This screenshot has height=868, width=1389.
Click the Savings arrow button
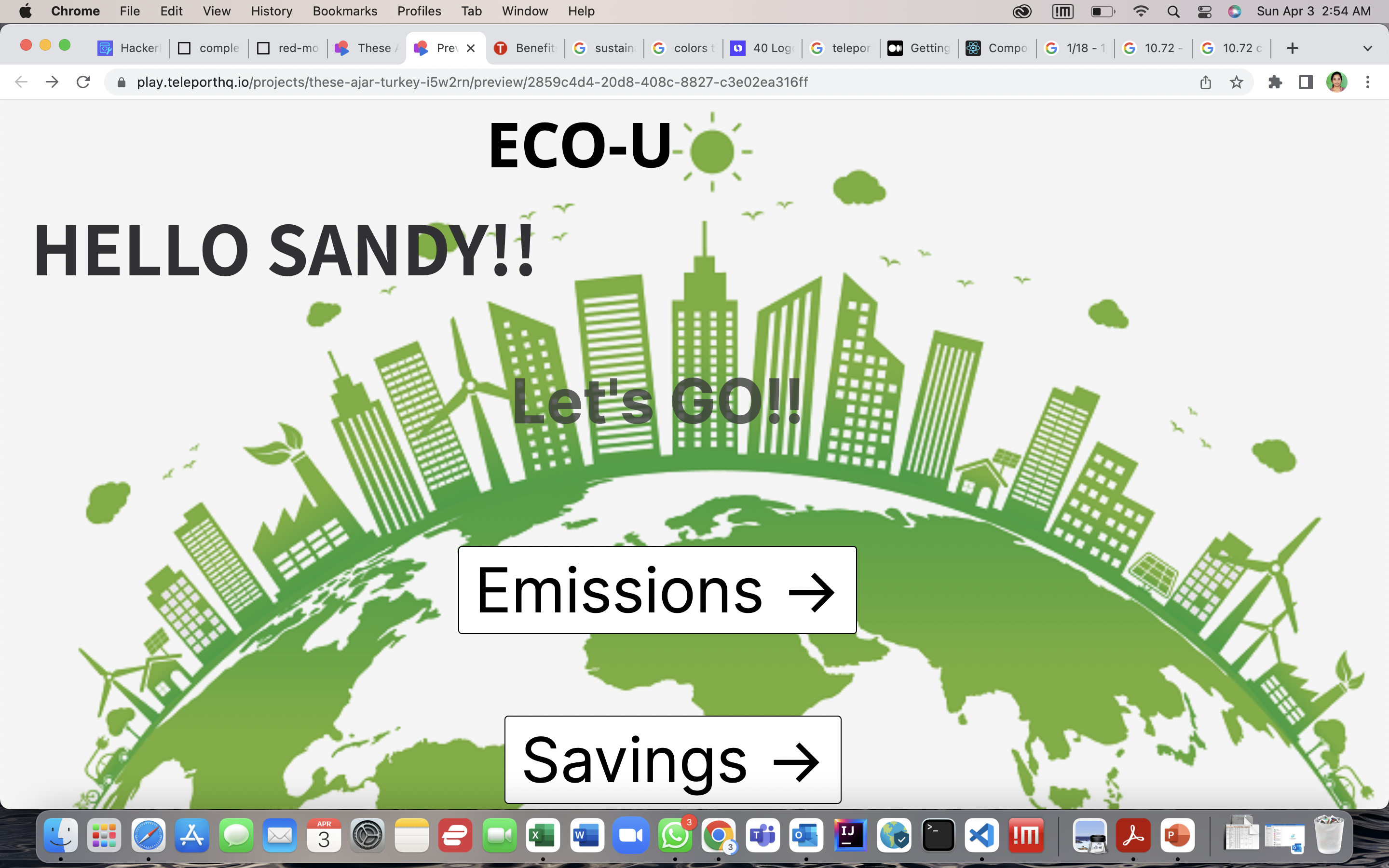672,759
